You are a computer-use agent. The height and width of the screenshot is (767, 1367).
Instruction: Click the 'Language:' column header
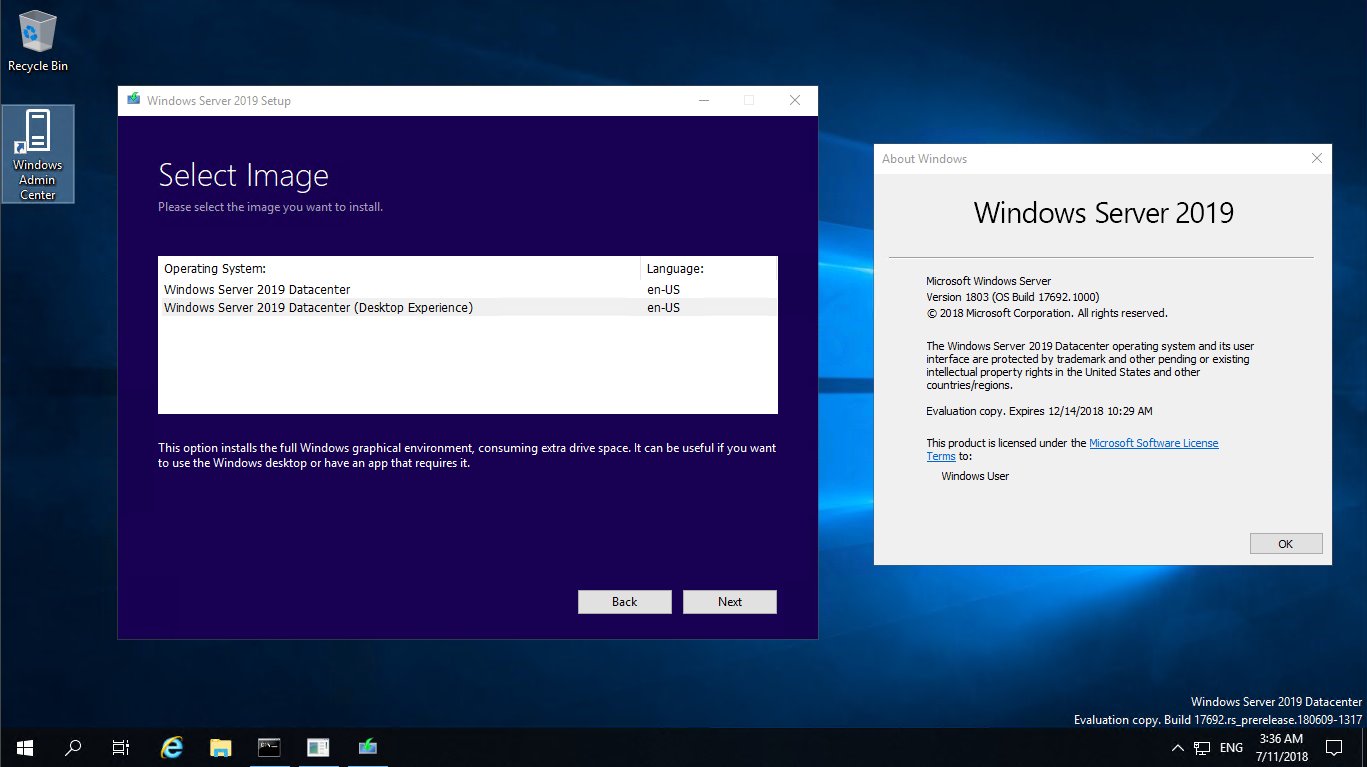(x=708, y=268)
